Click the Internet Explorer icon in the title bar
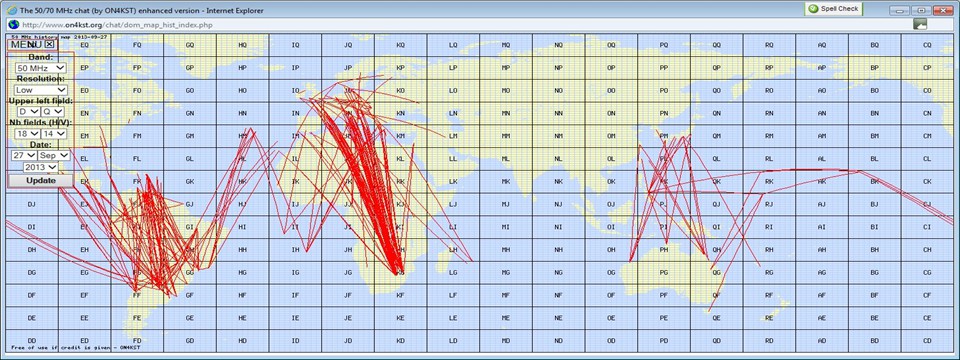 pyautogui.click(x=13, y=10)
